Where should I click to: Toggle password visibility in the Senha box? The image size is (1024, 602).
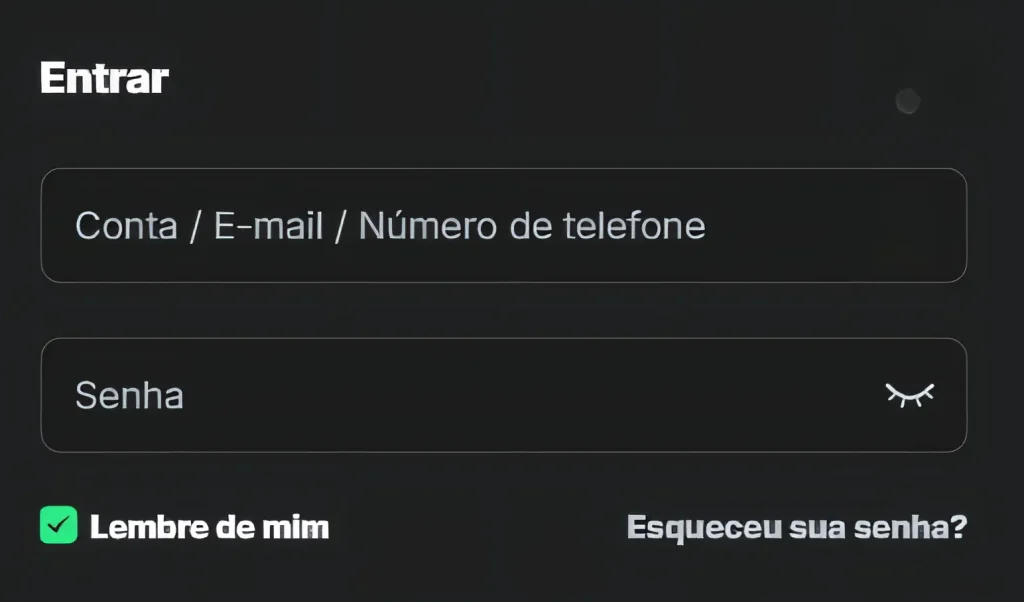(910, 395)
